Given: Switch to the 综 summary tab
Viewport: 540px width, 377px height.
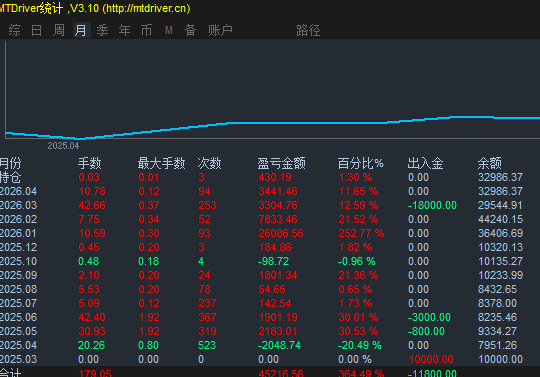Looking at the screenshot, I should point(14,30).
